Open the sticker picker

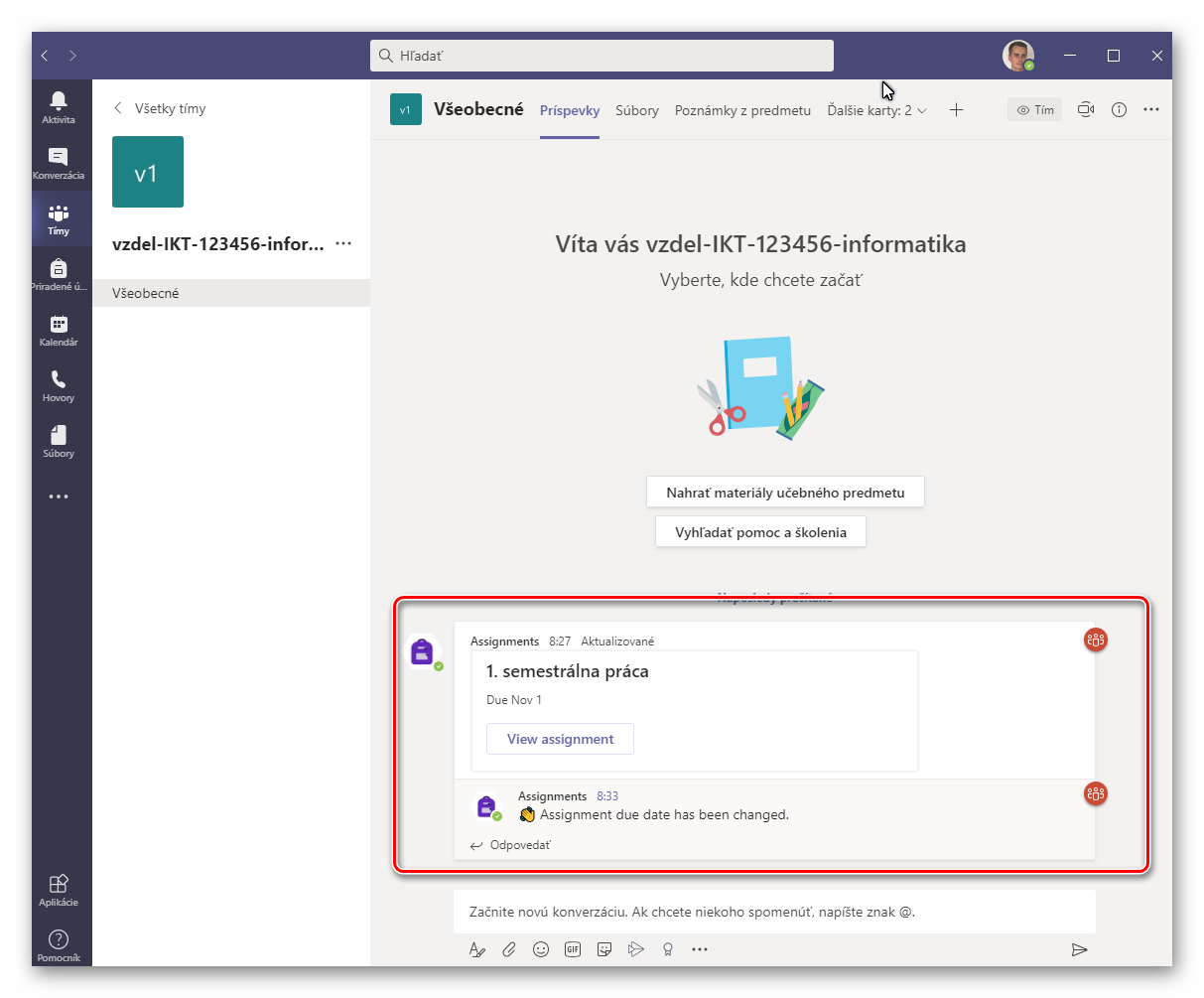(604, 949)
